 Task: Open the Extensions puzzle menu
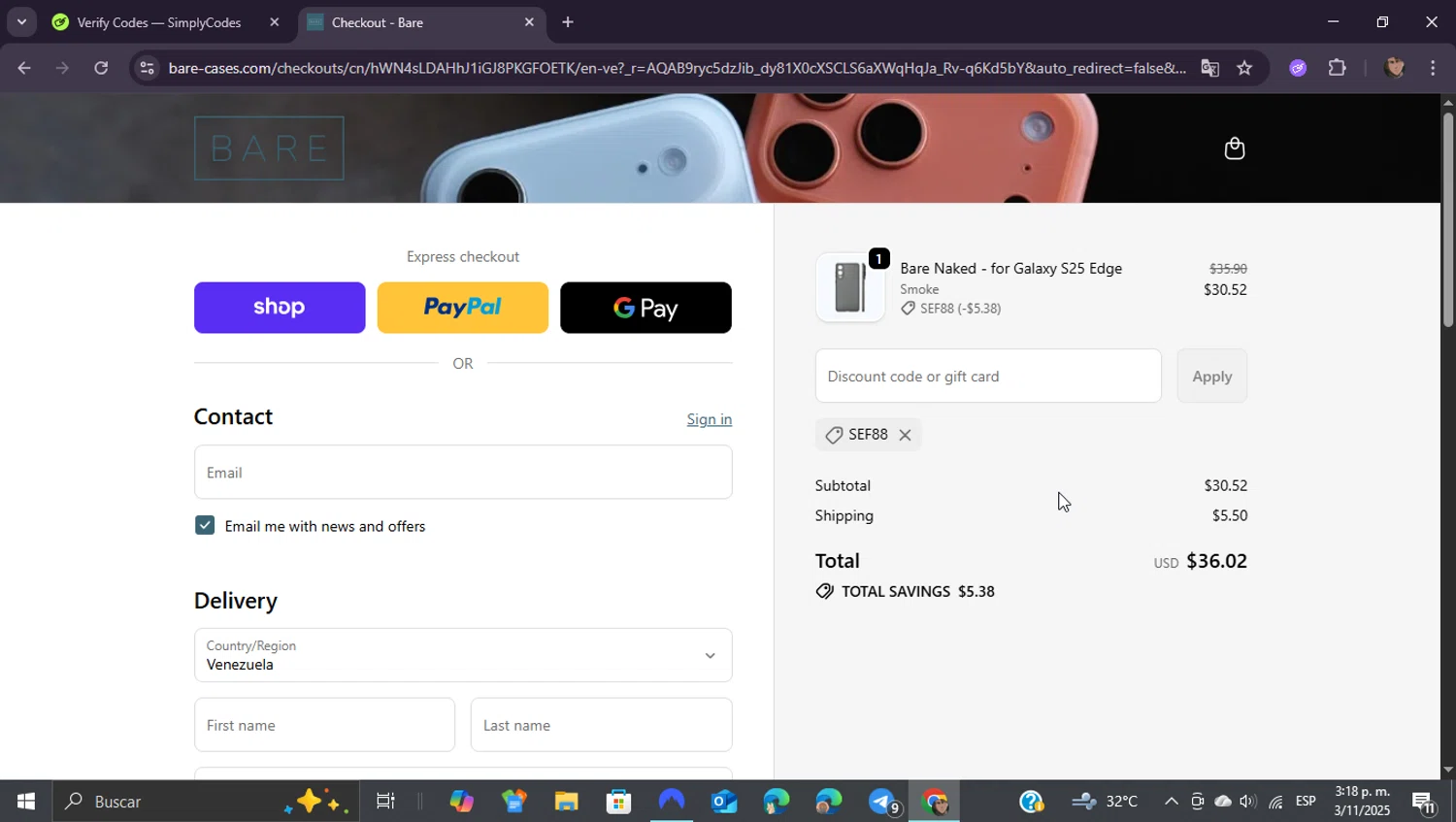1337,68
